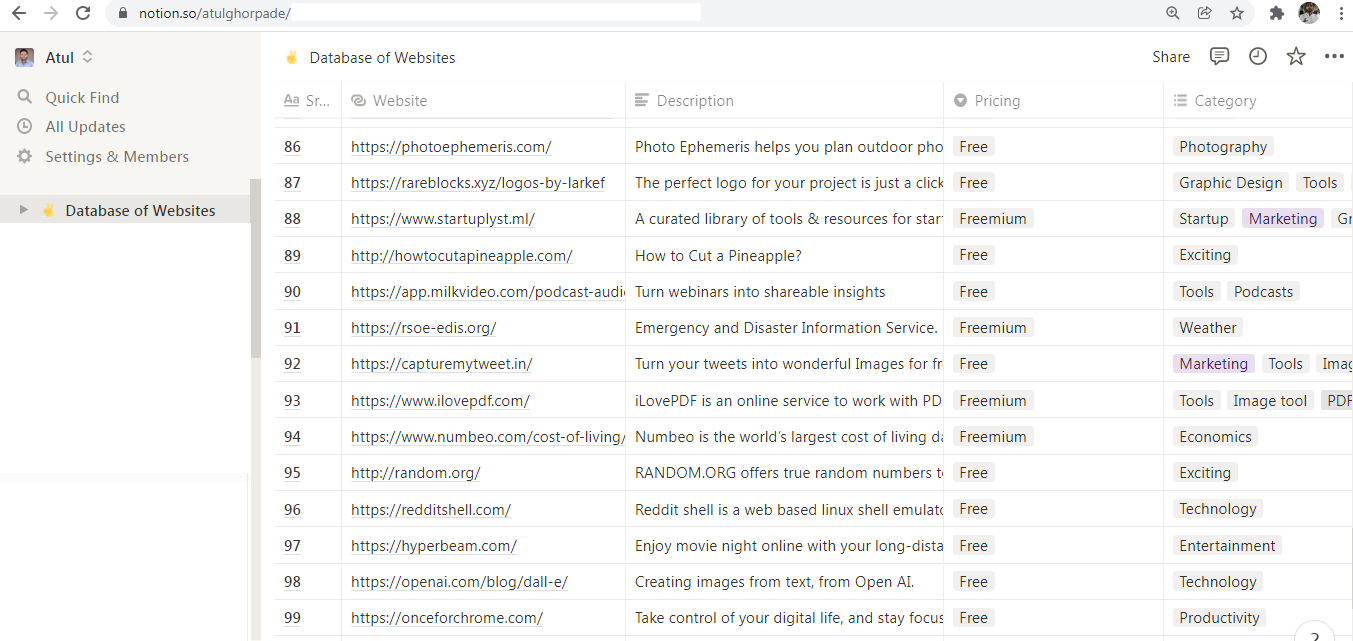Click the page emoji icon beside title

[x=292, y=57]
